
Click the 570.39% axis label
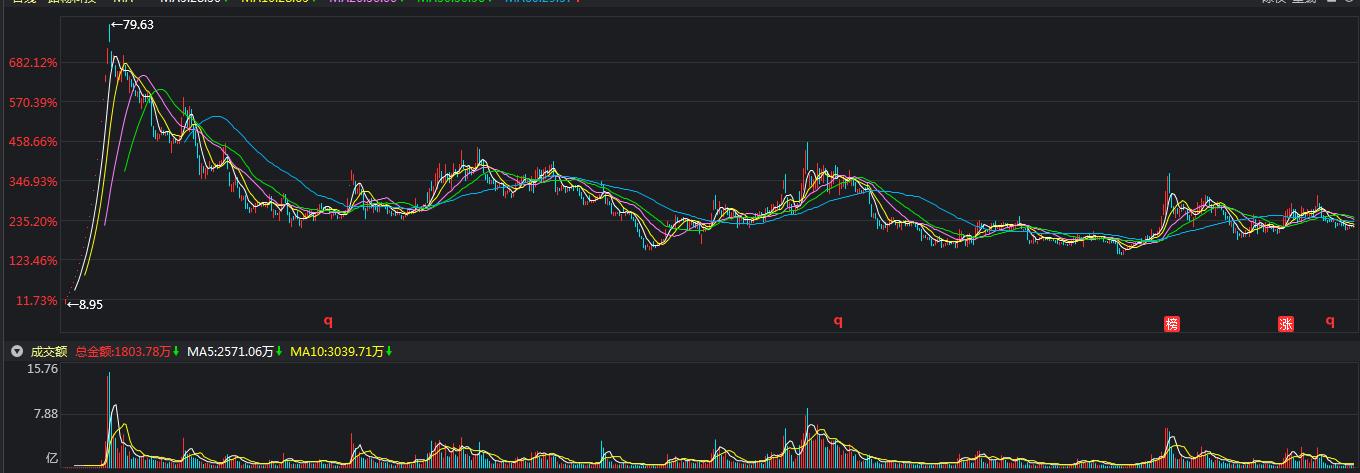coord(32,102)
